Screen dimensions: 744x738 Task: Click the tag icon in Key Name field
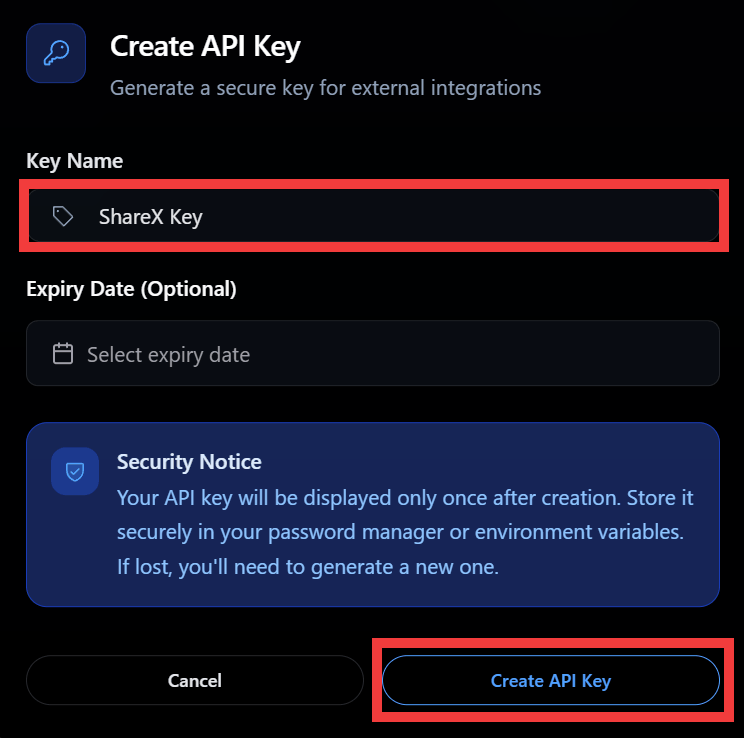point(63,216)
